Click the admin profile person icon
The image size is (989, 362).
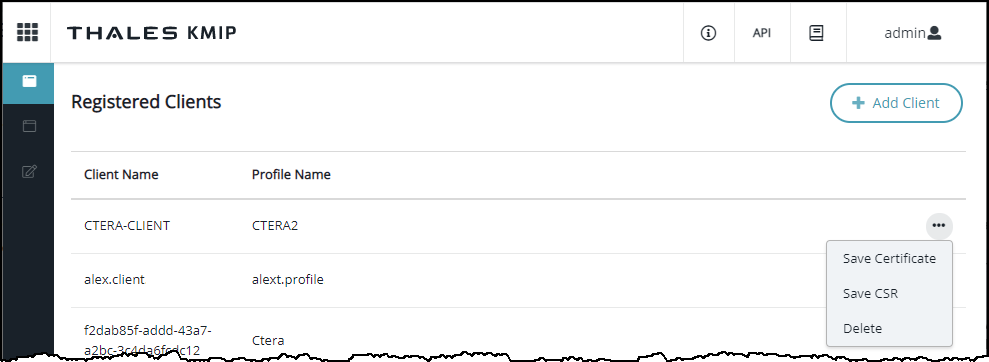tap(934, 33)
